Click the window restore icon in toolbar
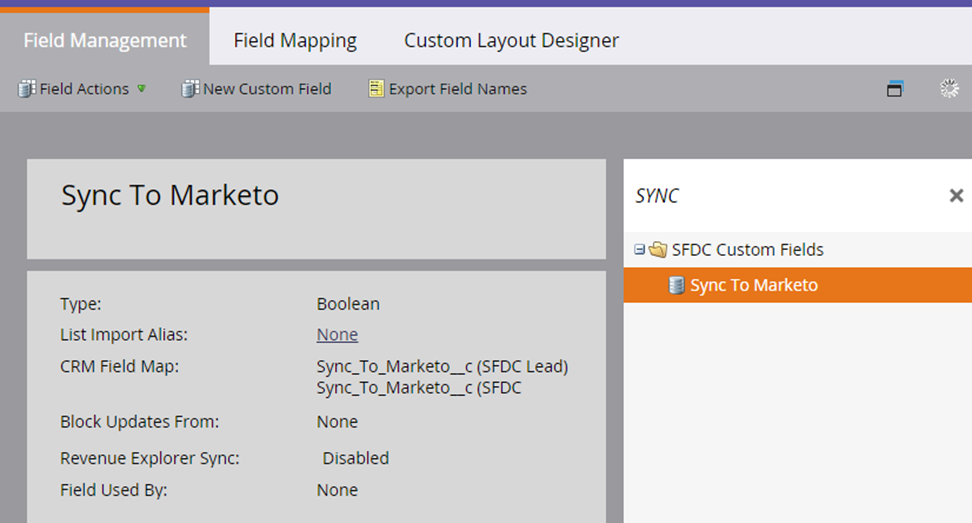Viewport: 972px width, 523px height. [x=895, y=89]
